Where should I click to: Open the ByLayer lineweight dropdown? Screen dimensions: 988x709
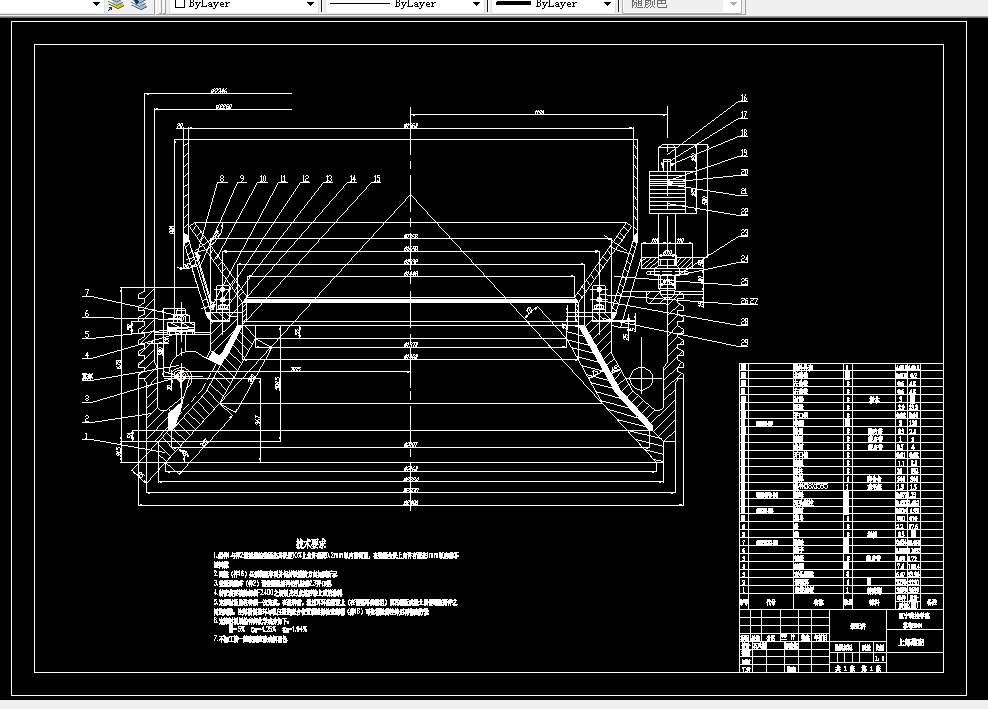coord(607,4)
